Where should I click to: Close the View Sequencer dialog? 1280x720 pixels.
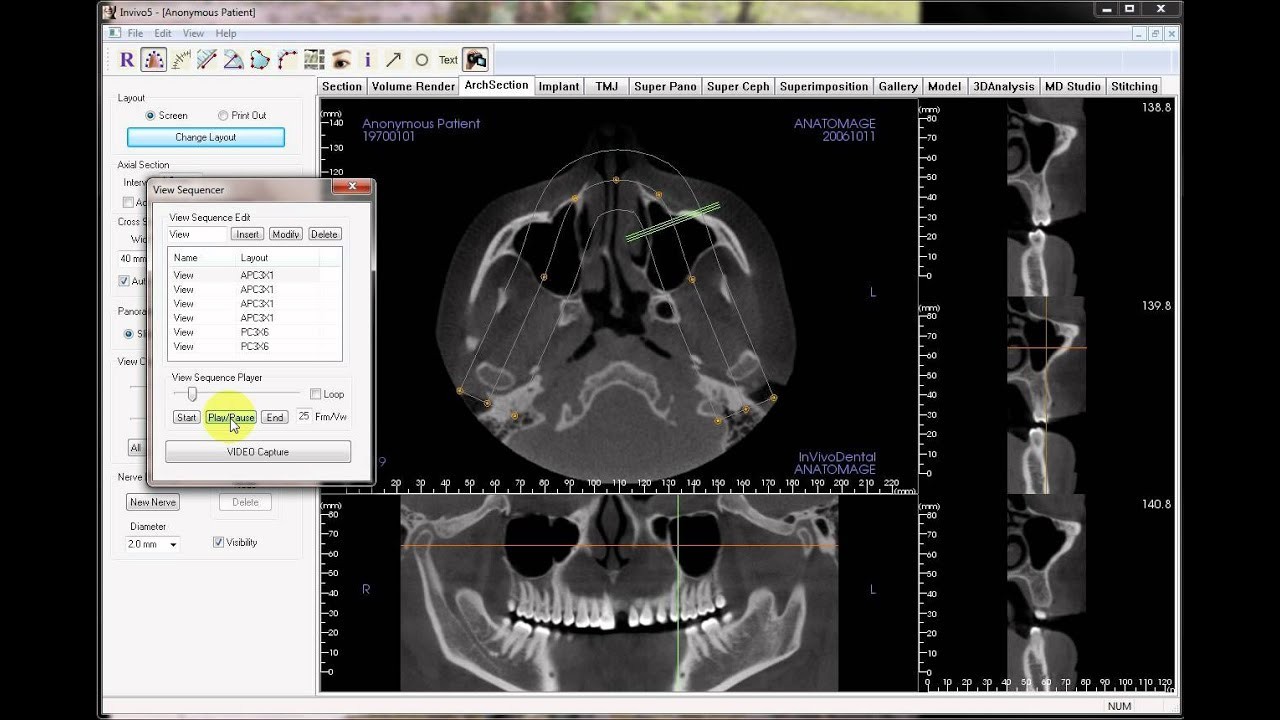[352, 187]
